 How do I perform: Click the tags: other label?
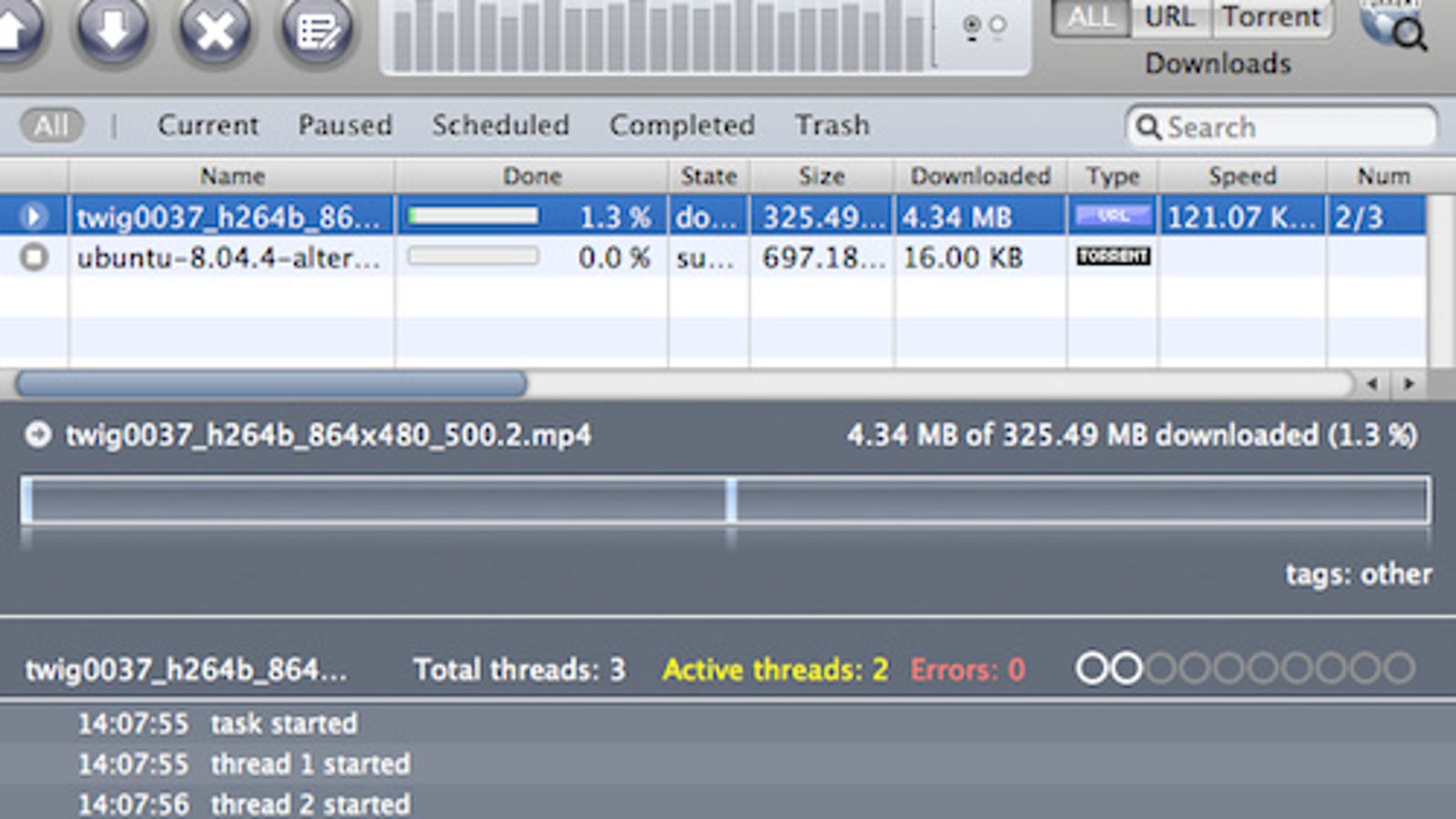click(1359, 574)
